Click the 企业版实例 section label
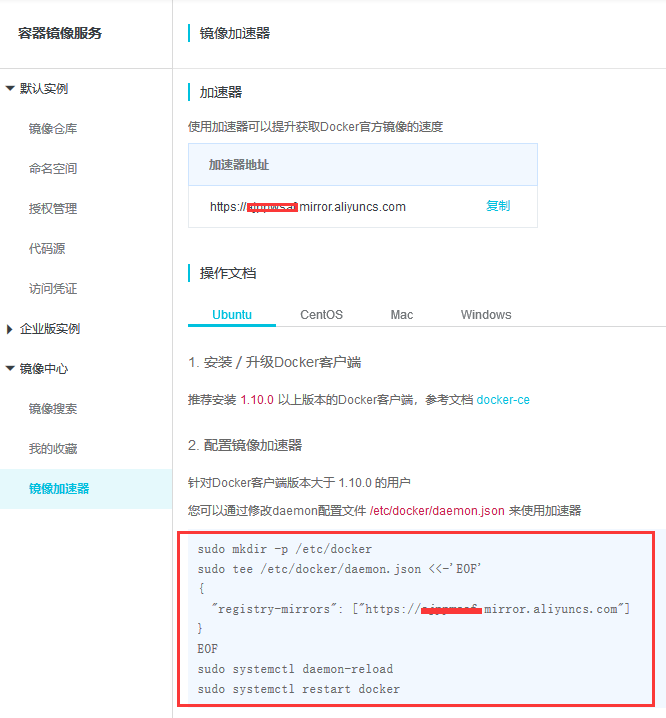This screenshot has width=666, height=718. point(50,329)
